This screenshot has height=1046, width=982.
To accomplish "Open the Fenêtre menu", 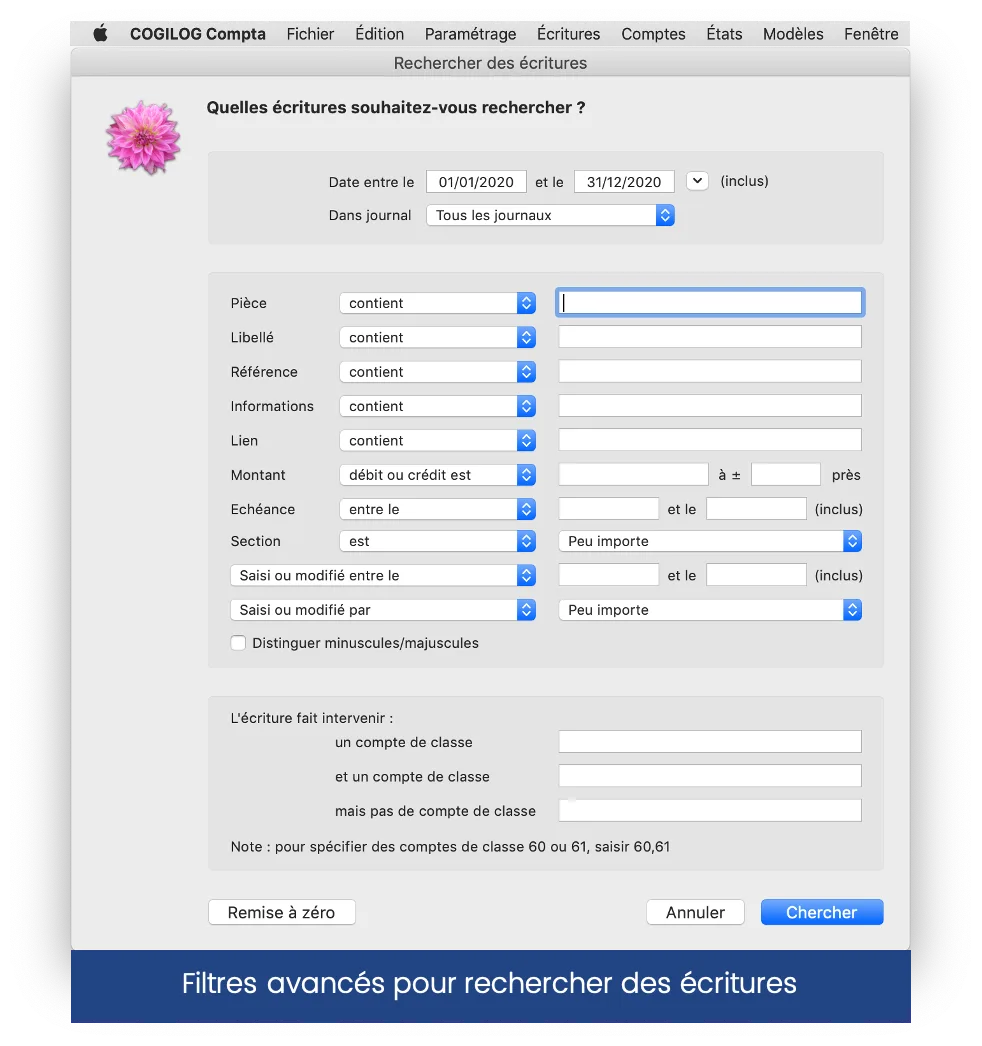I will 871,34.
